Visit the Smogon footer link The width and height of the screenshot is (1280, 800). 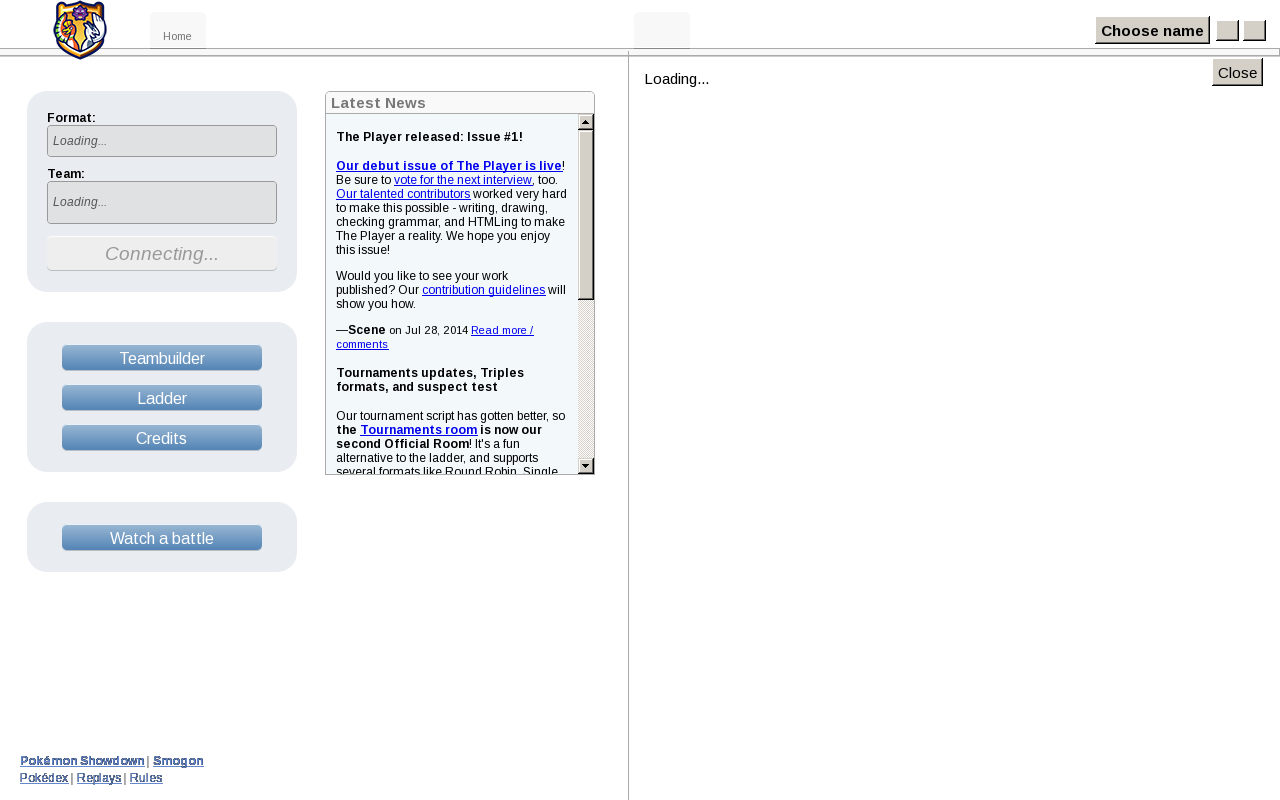point(178,761)
